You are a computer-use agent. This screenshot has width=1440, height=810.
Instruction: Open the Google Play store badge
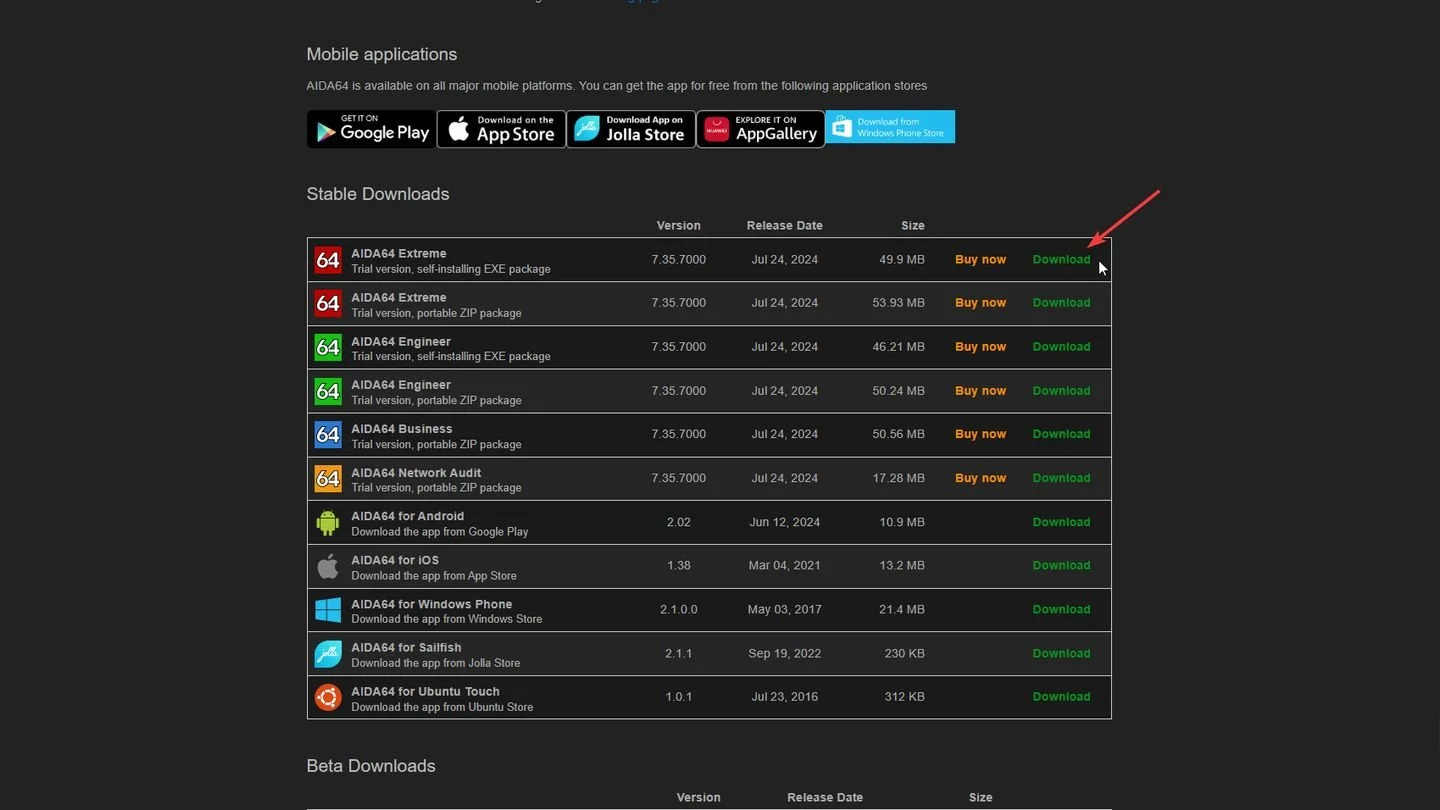point(371,129)
